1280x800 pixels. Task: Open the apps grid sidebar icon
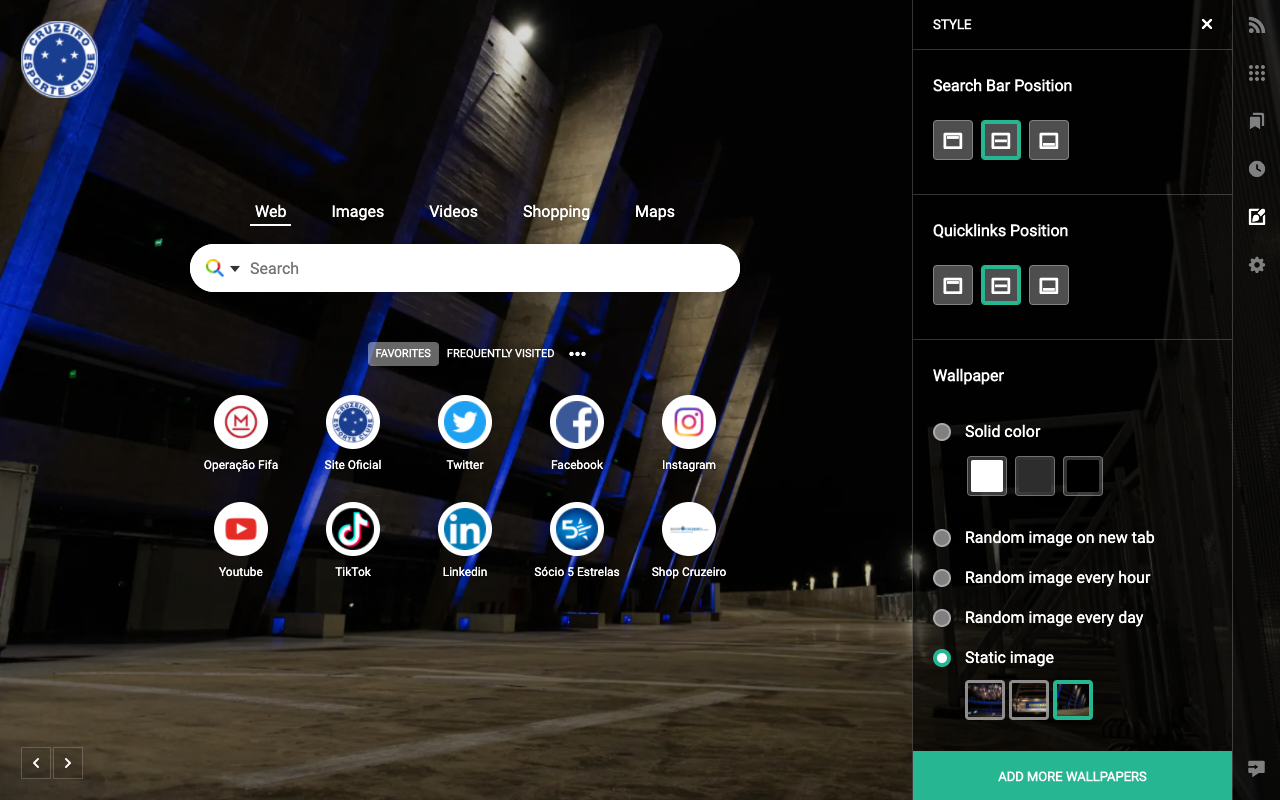tap(1257, 73)
